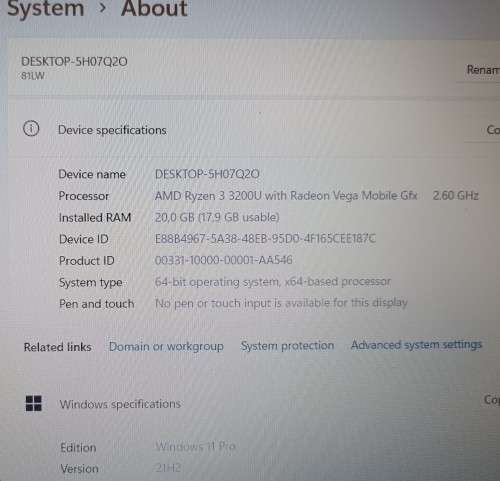Click the Related links label
Screen dimensions: 500x481
click(57, 347)
